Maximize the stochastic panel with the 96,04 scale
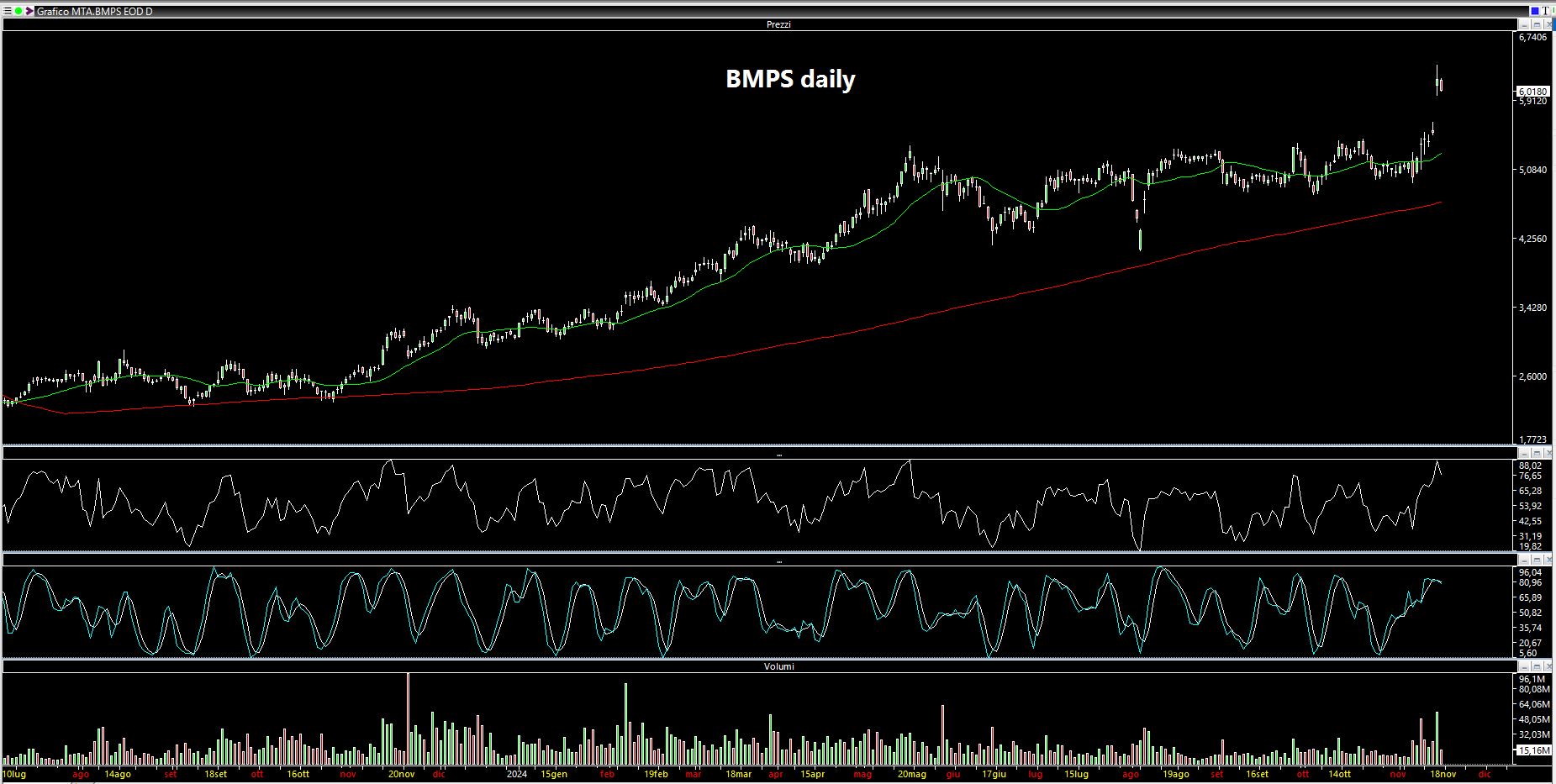The image size is (1556, 784). click(1537, 560)
